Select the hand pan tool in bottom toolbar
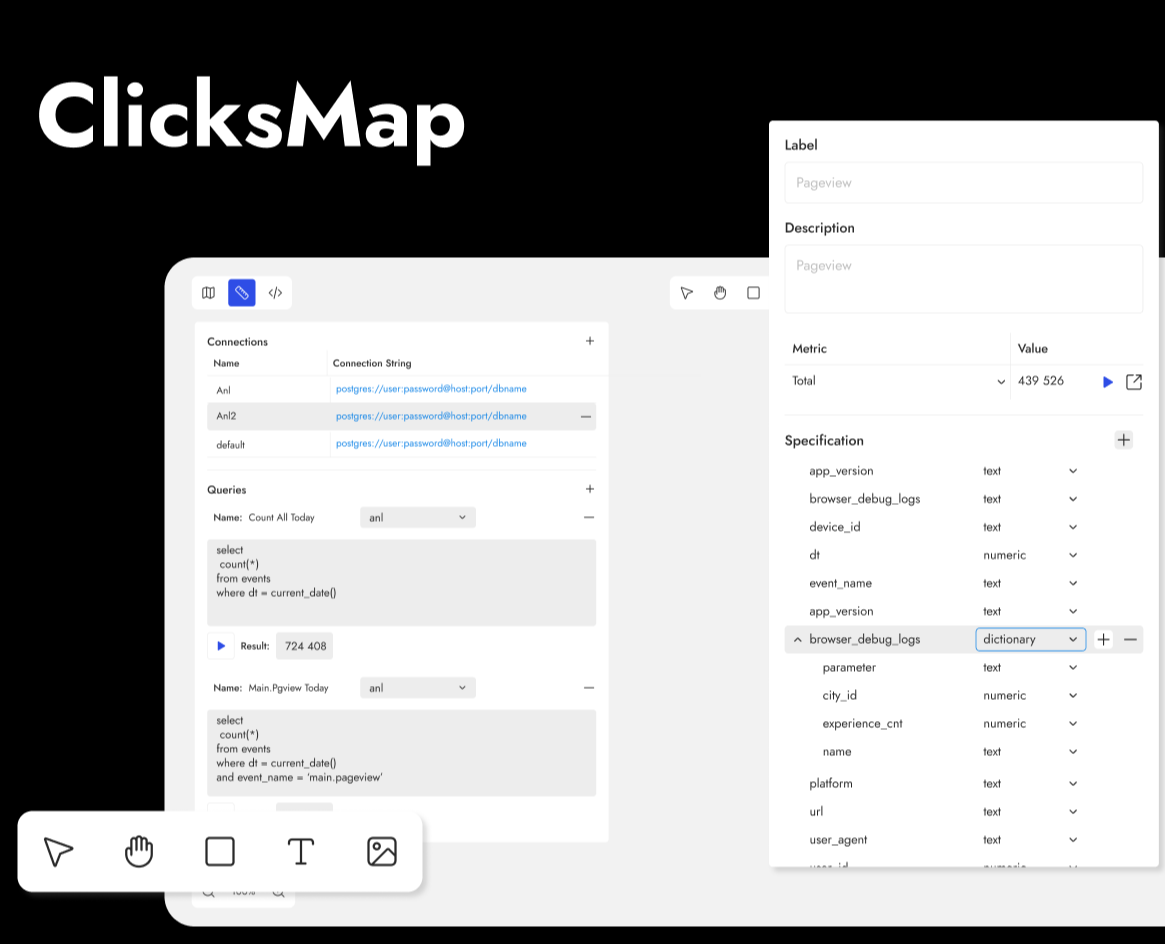The image size is (1165, 945). pos(139,852)
